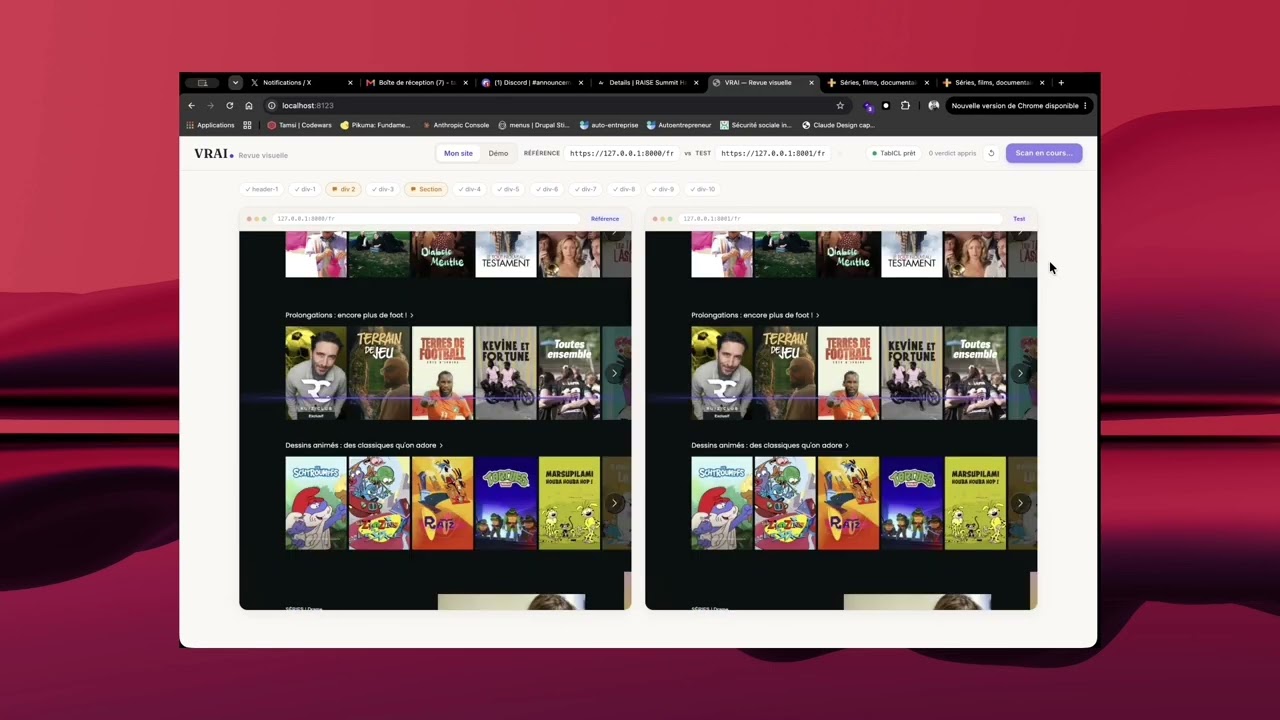Reload the localhost:8123 page

[x=230, y=105]
